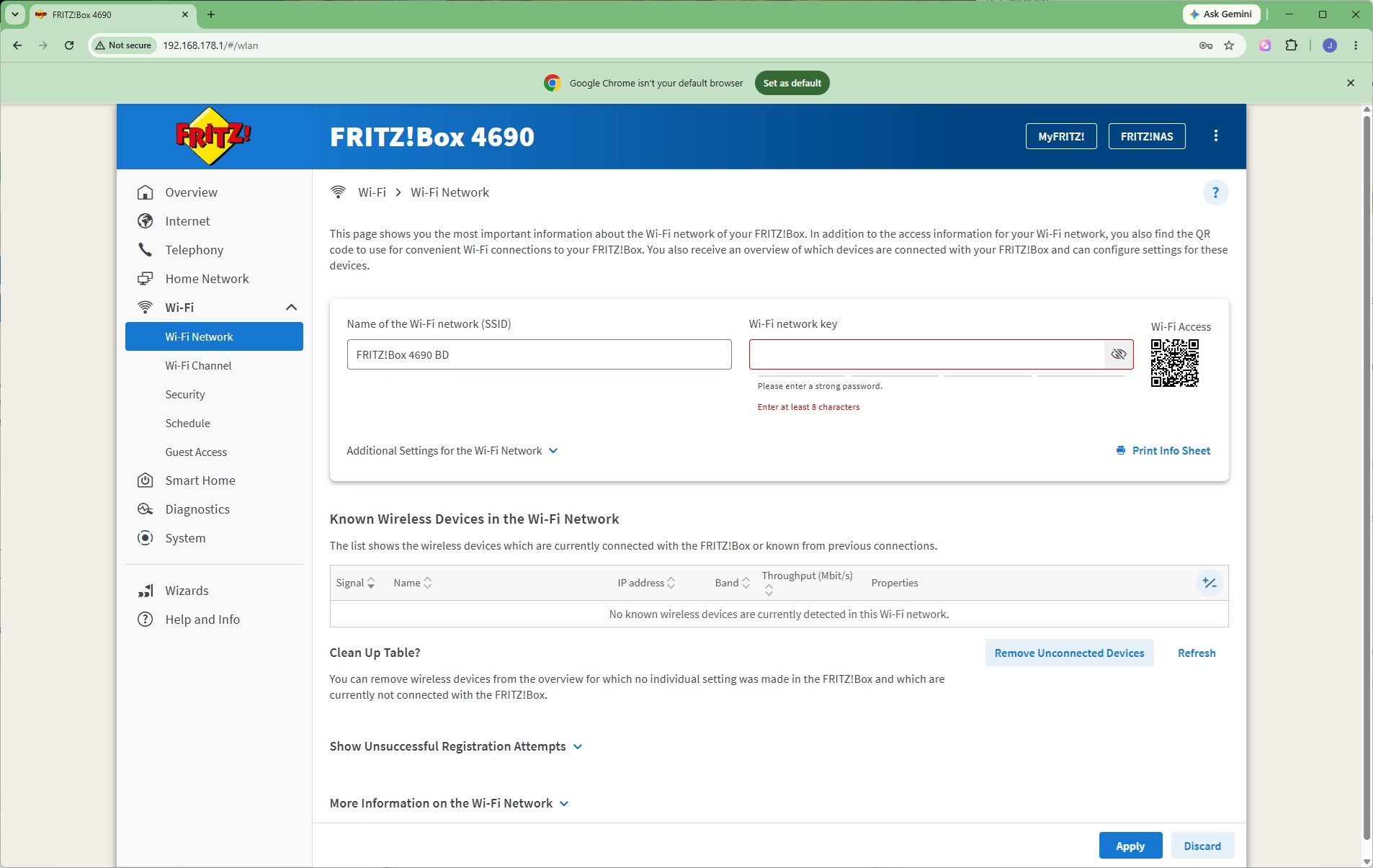Viewport: 1373px width, 868px height.
Task: Expand More Information on the Wi-Fi Network
Action: (450, 803)
